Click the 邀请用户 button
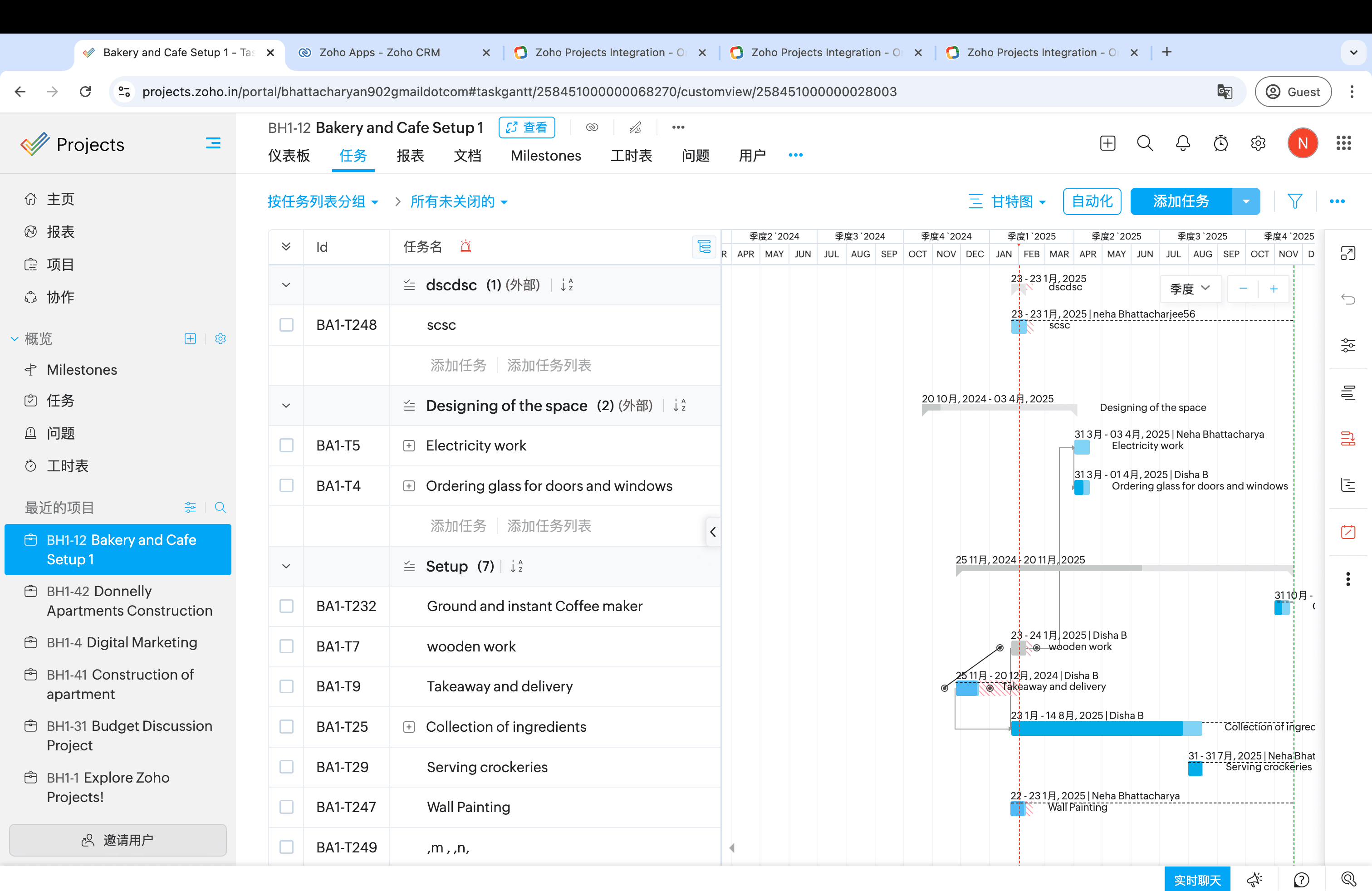The height and width of the screenshot is (891, 1372). coord(118,840)
